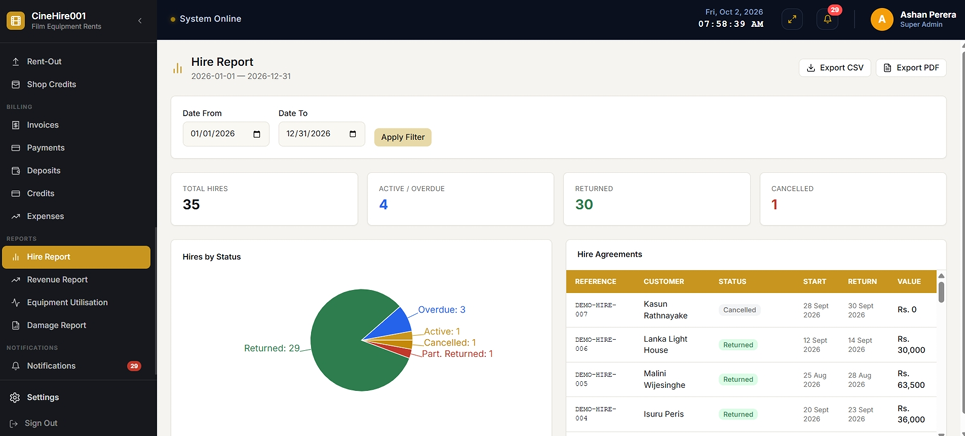965x436 pixels.
Task: Click the CineHire001 film logo icon
Action: coord(15,20)
